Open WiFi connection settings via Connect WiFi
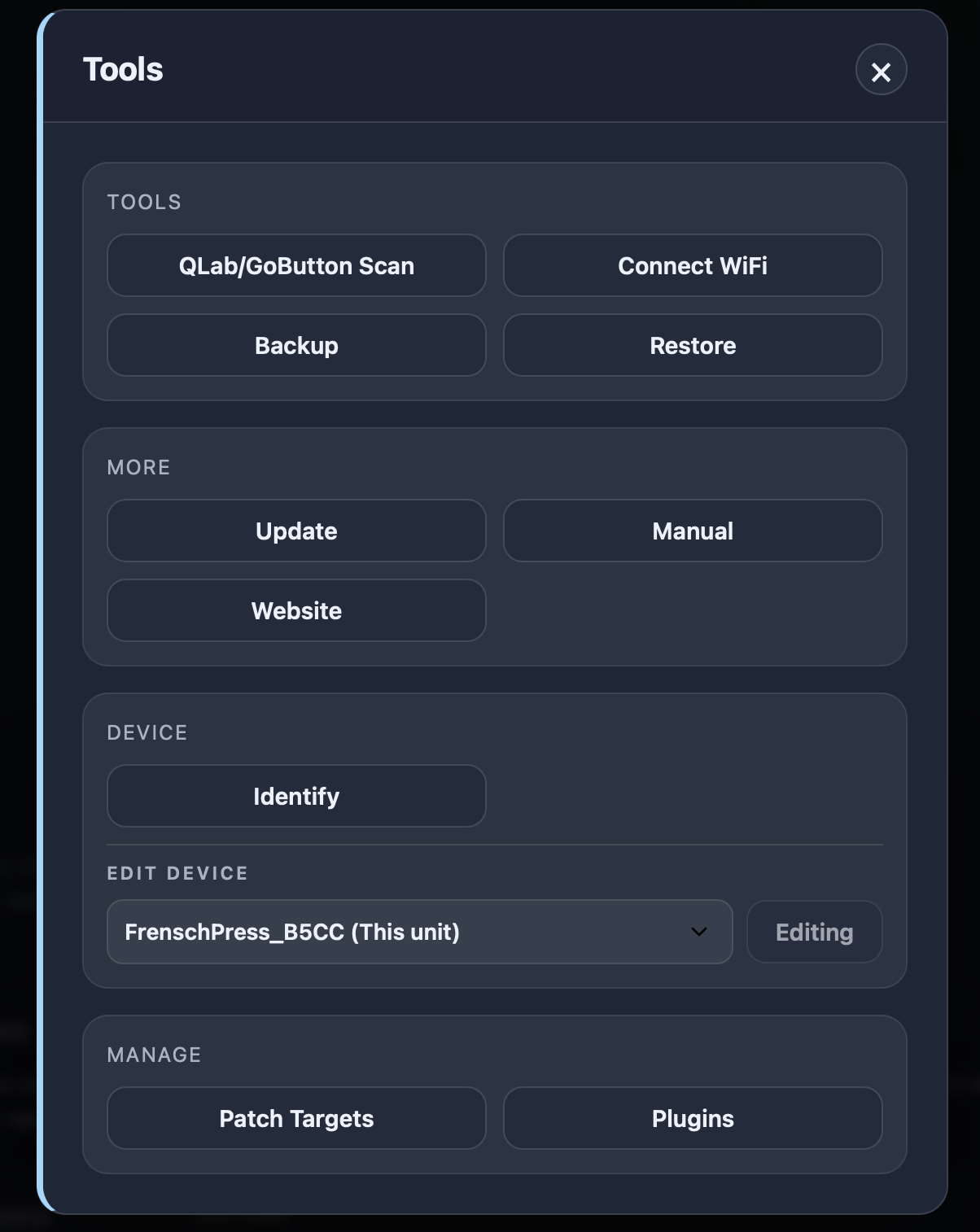980x1232 pixels. point(692,265)
